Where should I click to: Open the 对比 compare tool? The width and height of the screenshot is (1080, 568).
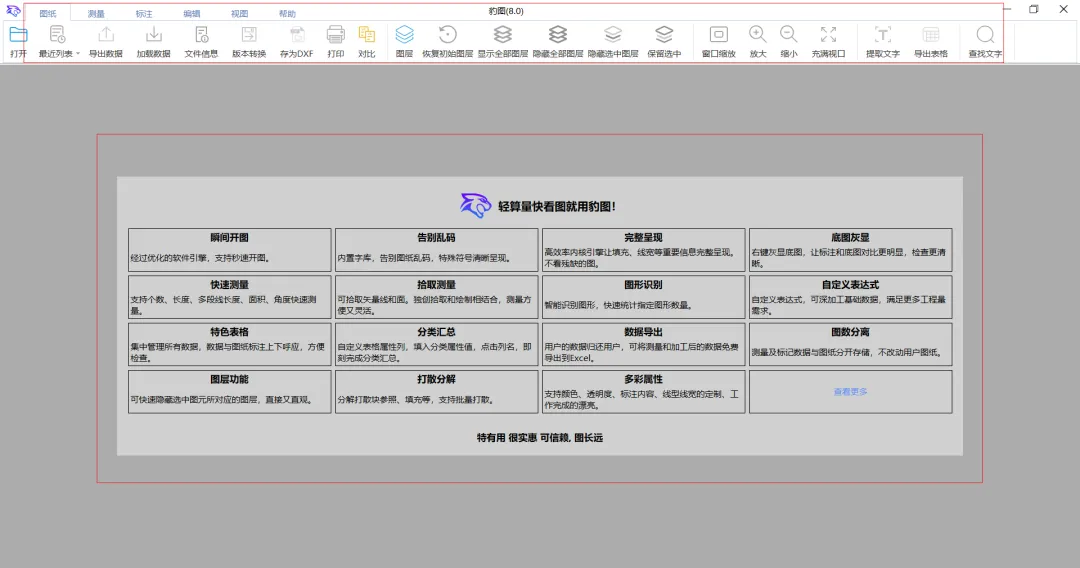click(366, 41)
